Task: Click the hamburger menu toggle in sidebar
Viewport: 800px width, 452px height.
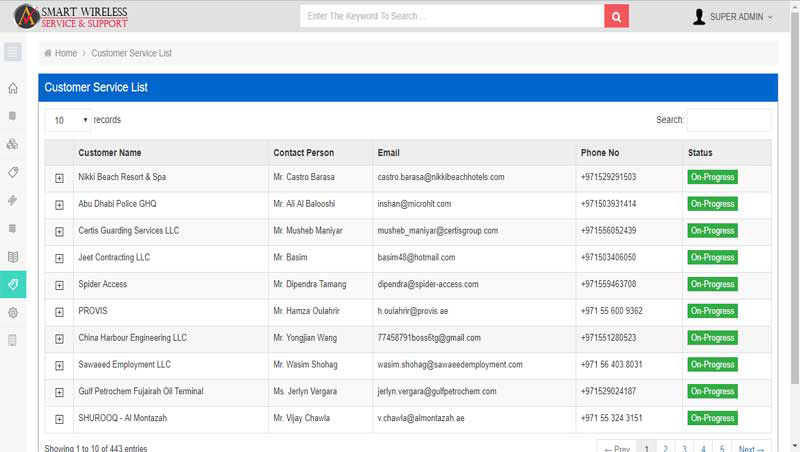Action: pos(13,52)
